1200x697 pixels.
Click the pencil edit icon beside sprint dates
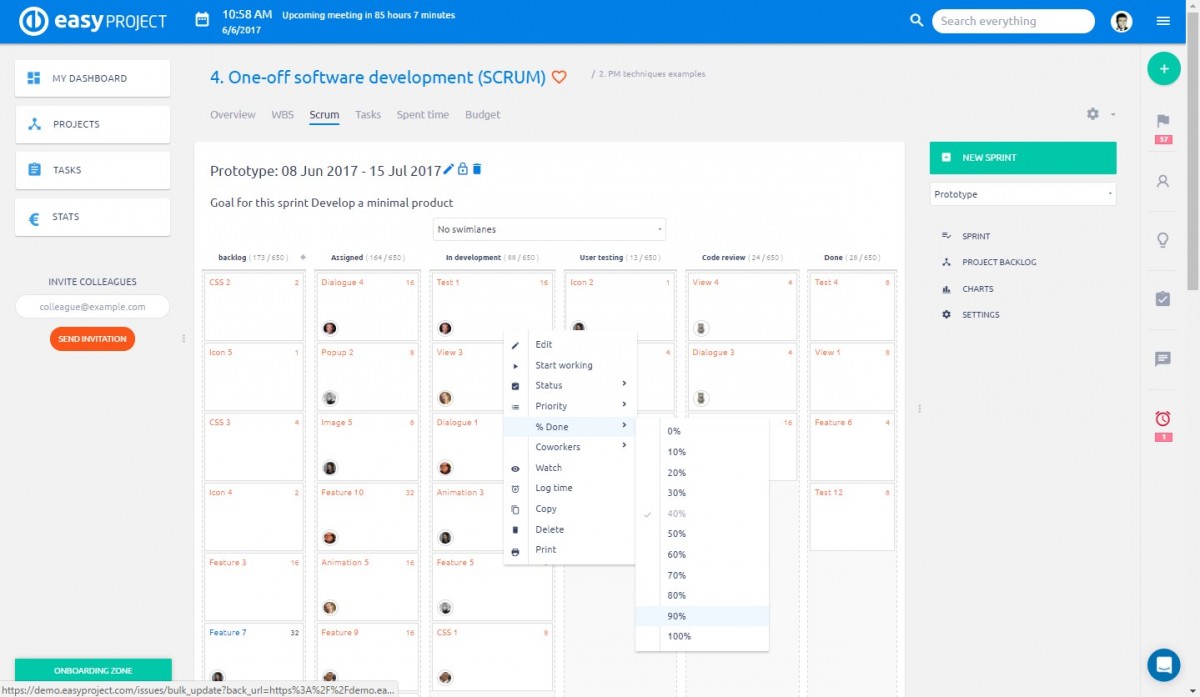point(448,169)
